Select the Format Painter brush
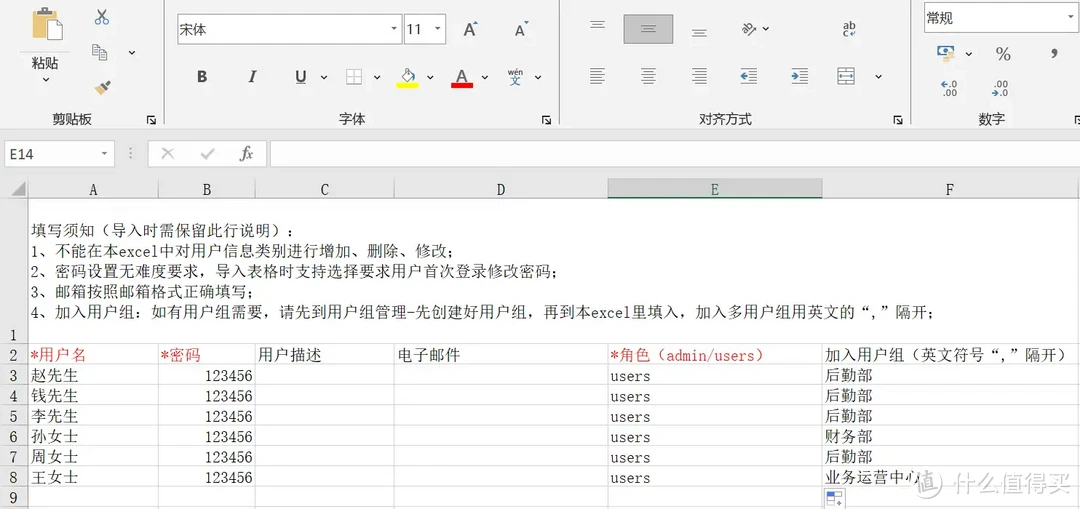The image size is (1080, 509). (102, 87)
